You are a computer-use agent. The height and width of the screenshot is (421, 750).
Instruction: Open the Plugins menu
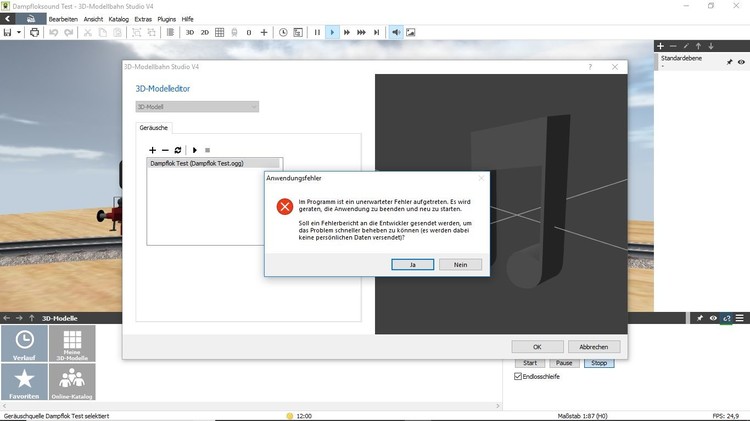coord(166,19)
